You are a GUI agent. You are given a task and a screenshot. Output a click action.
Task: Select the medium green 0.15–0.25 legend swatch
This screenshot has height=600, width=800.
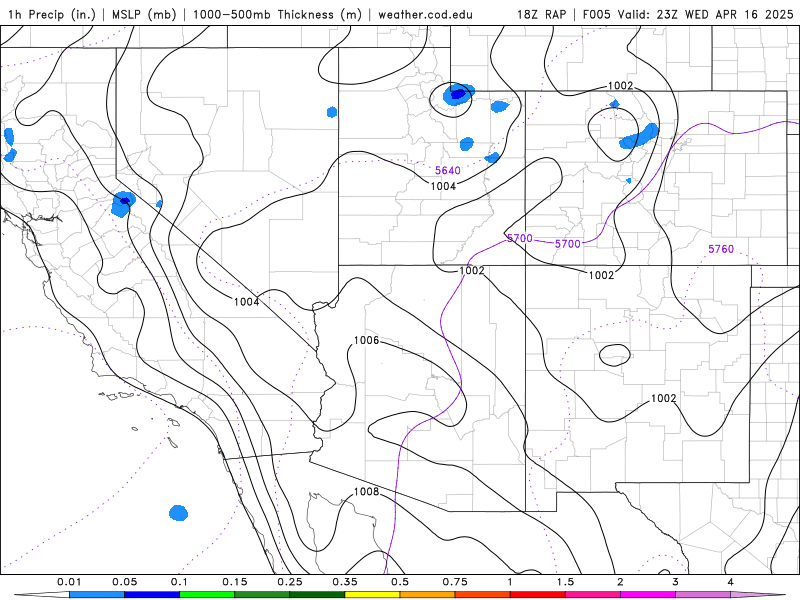click(x=262, y=595)
